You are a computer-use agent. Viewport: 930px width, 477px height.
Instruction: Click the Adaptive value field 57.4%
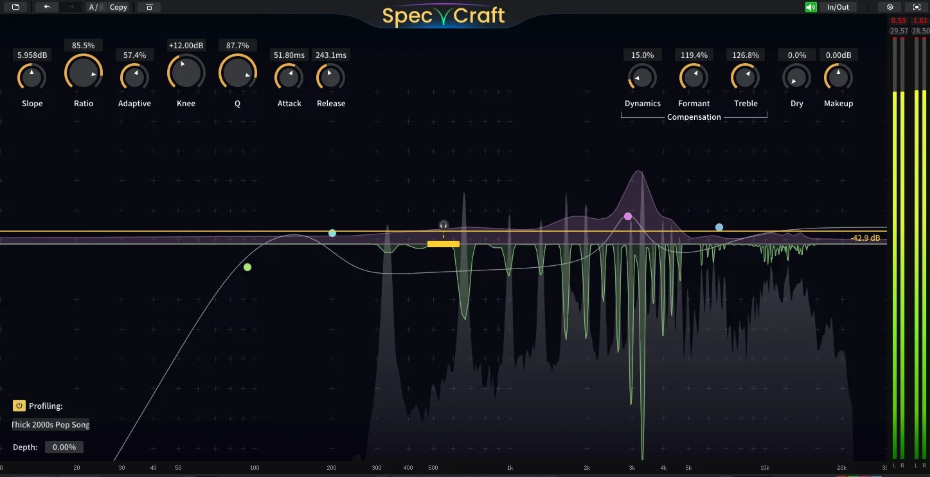[135, 55]
